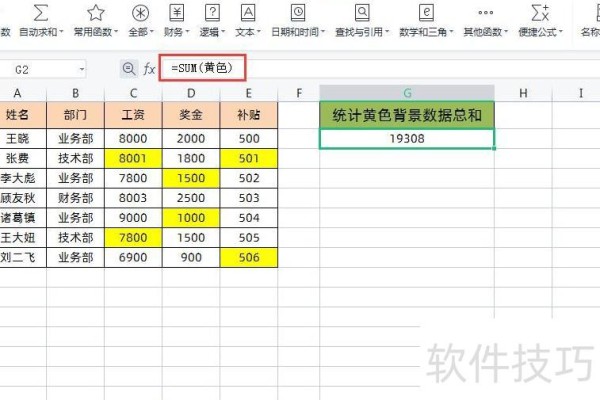Expand the 逻辑 dropdown arrow
Screen dimensions: 600x400
(x=223, y=32)
